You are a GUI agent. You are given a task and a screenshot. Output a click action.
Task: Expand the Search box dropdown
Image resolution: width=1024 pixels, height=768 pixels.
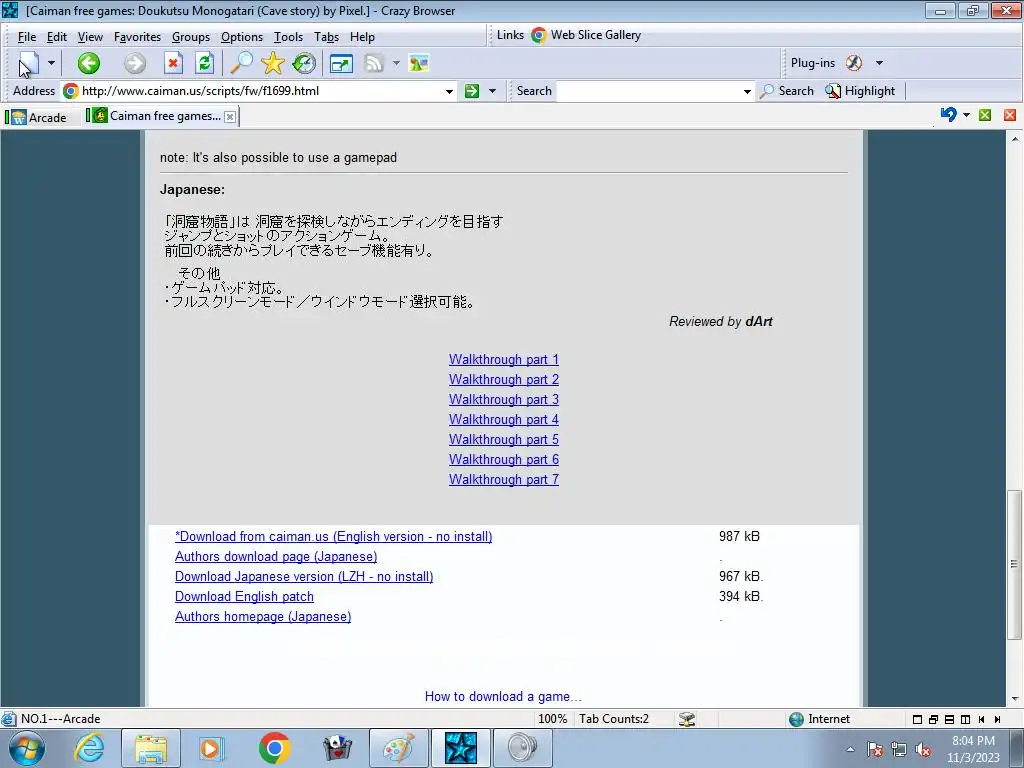(x=747, y=91)
